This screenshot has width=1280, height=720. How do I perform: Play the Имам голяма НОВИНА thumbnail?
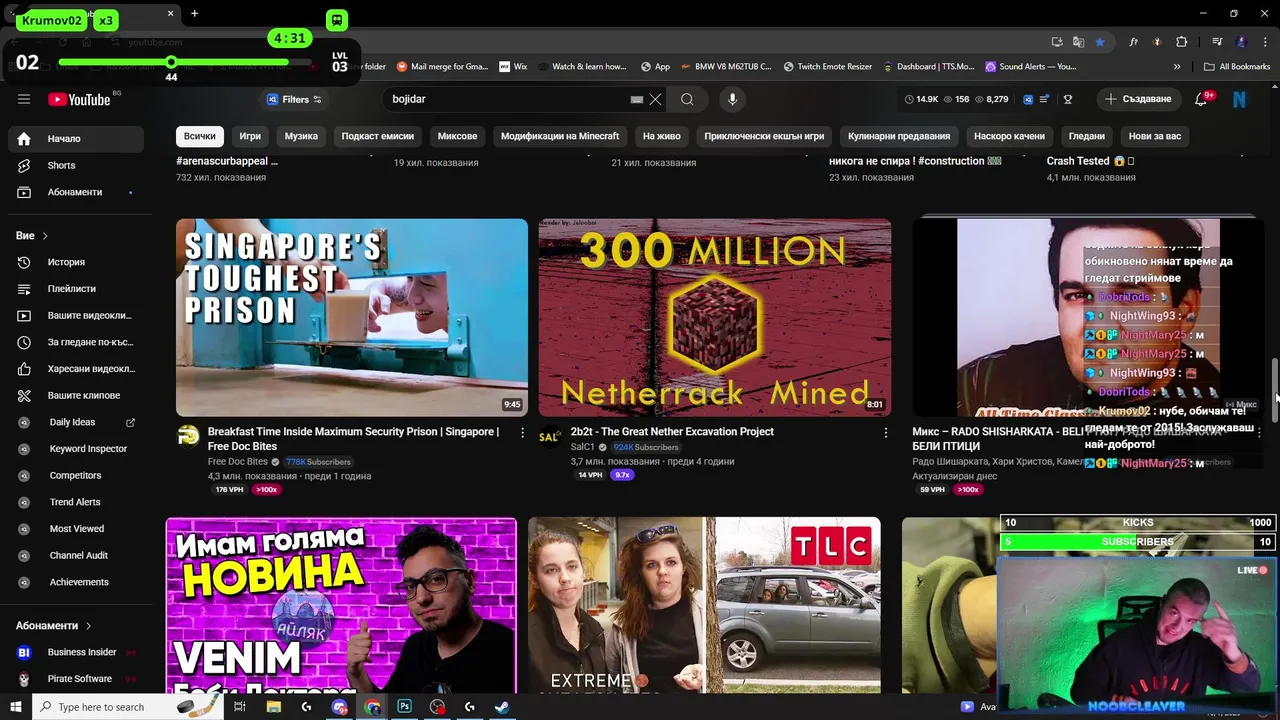(x=341, y=605)
